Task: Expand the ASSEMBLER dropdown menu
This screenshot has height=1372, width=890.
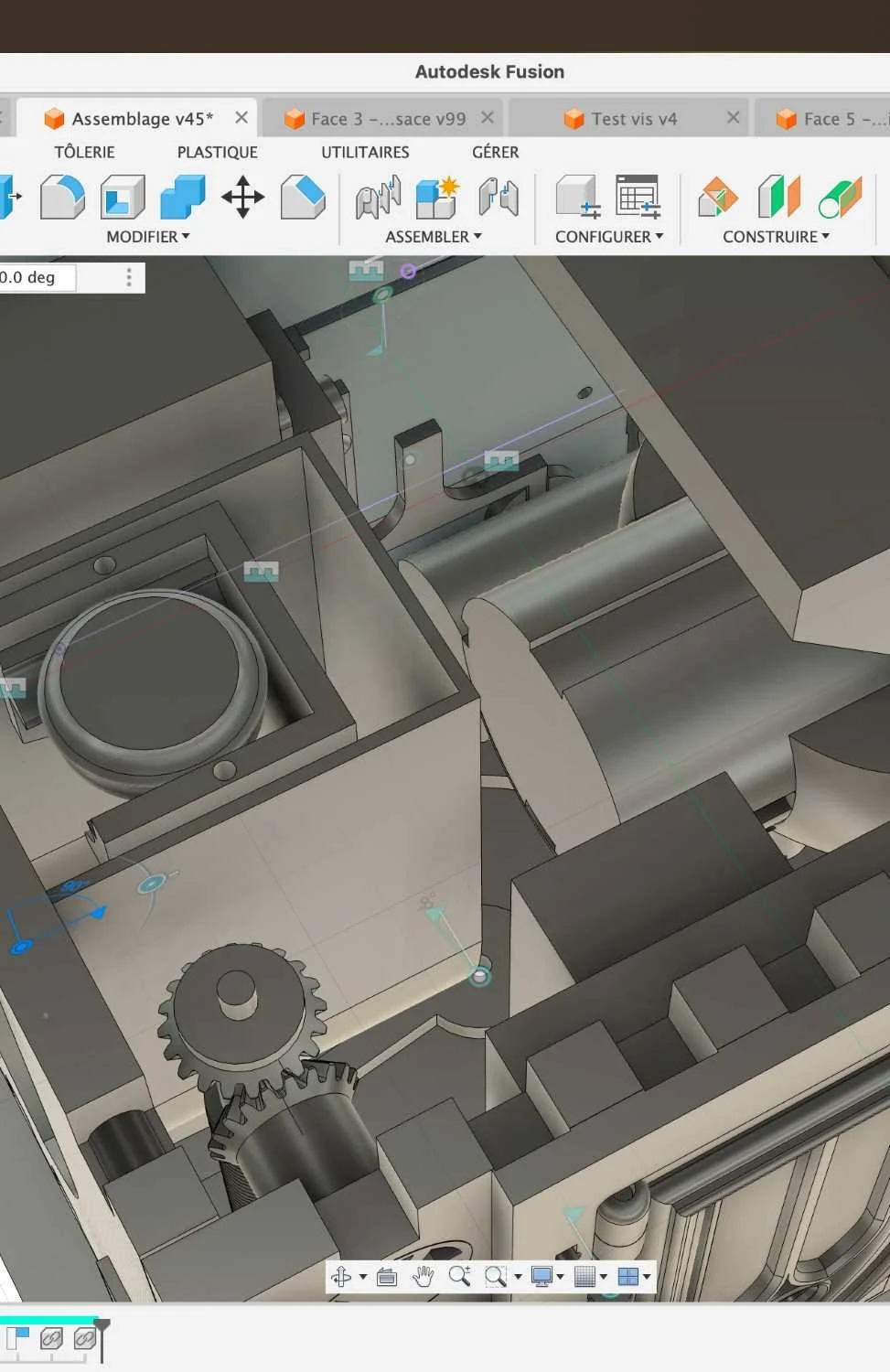Action: [x=434, y=237]
